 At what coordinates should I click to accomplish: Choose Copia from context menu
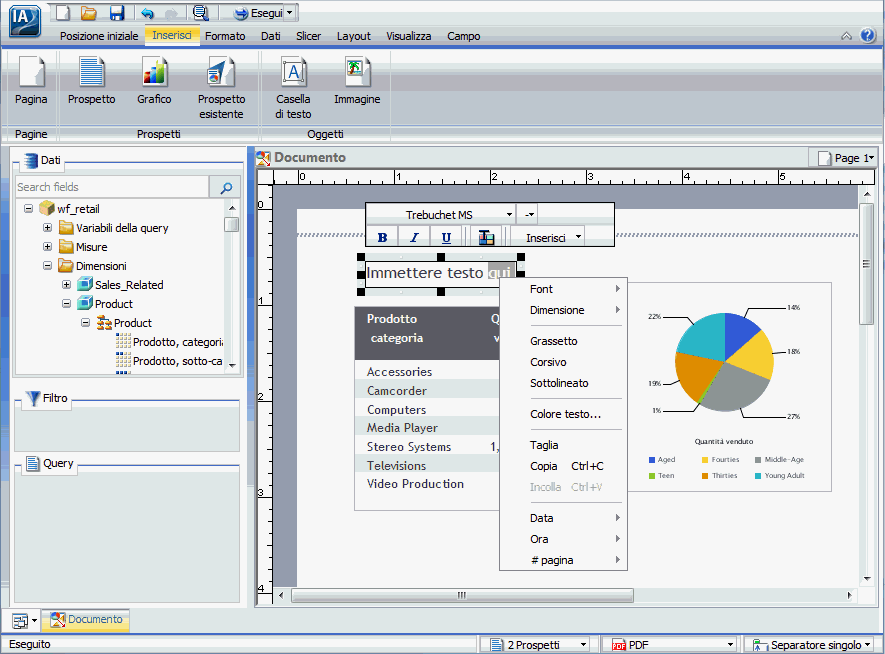[x=564, y=466]
